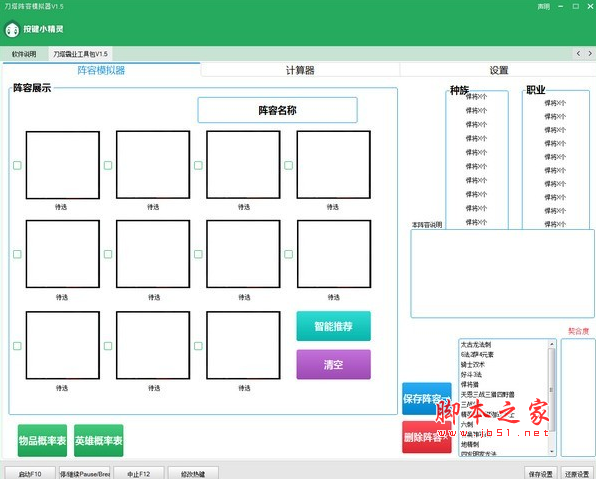The width and height of the screenshot is (596, 479).
Task: Click the 按键小精灵 logo icon
Action: click(x=12, y=29)
